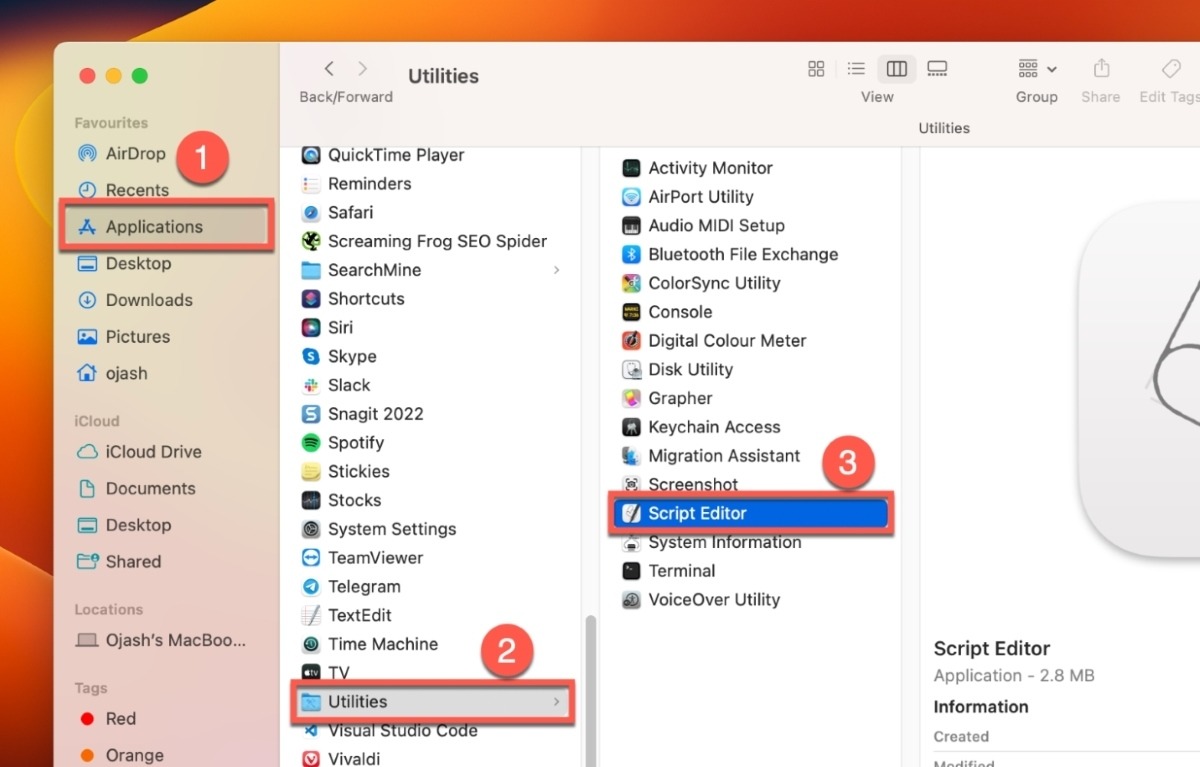Enable gallery view mode
The height and width of the screenshot is (767, 1200).
click(936, 68)
